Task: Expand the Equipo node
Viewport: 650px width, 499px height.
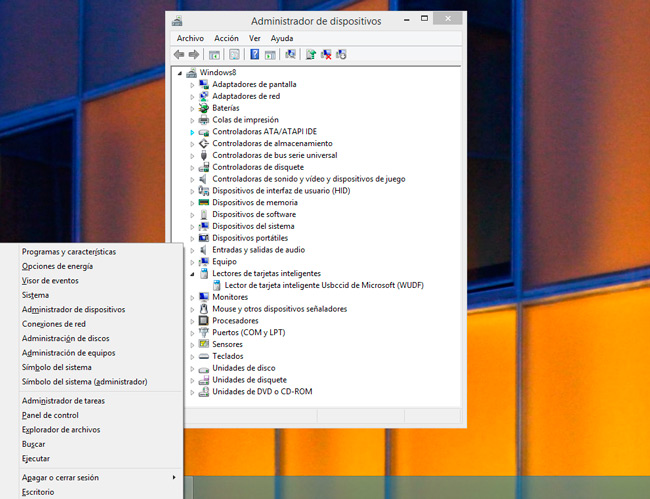Action: point(192,262)
